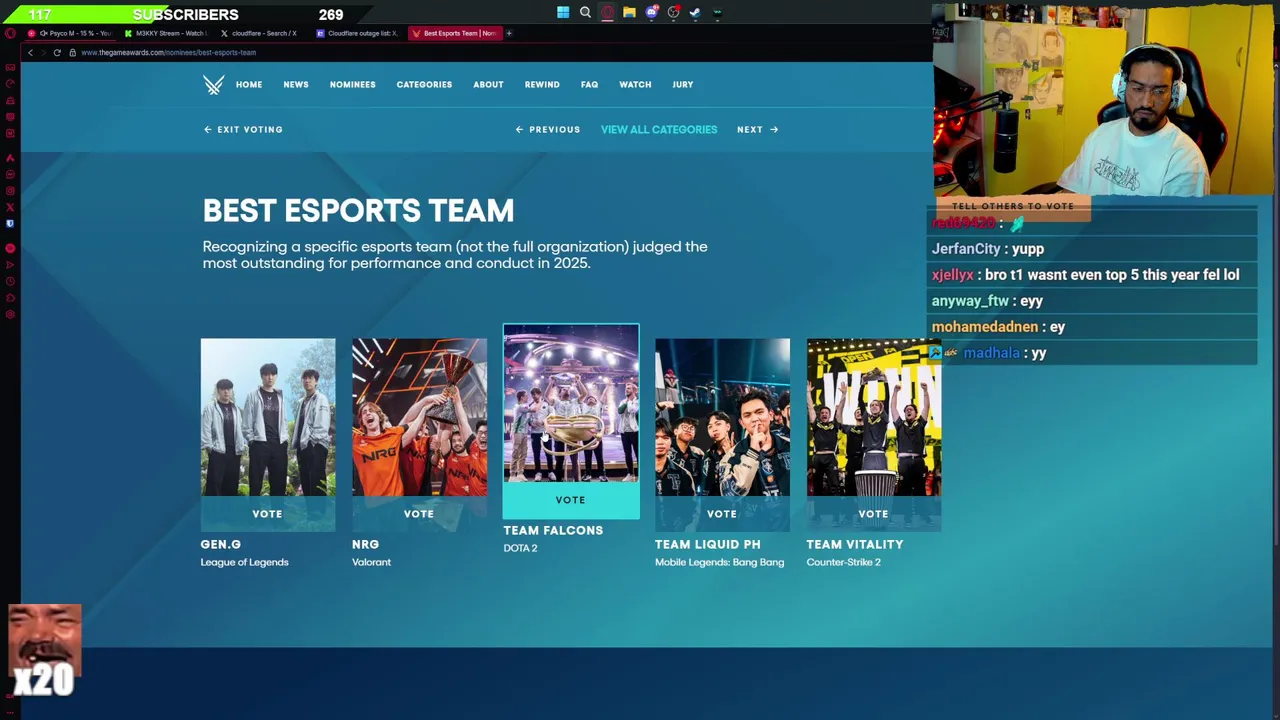Open File Explorer from the taskbar
1280x720 pixels.
[x=629, y=13]
